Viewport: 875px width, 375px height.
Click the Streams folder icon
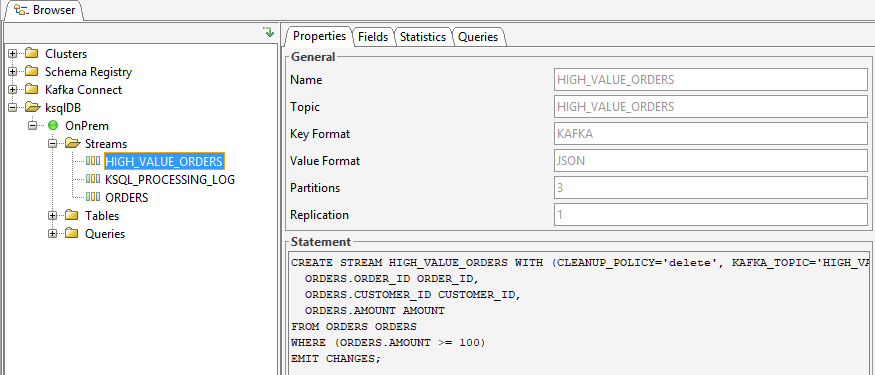(x=73, y=143)
